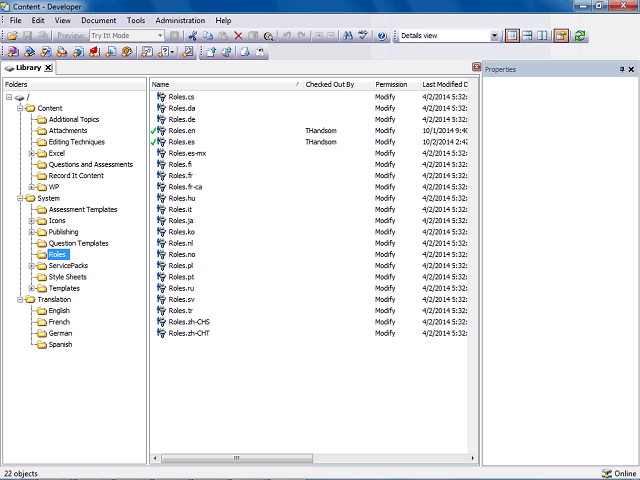Expand the Publishing folder
The height and width of the screenshot is (480, 640).
pos(31,232)
